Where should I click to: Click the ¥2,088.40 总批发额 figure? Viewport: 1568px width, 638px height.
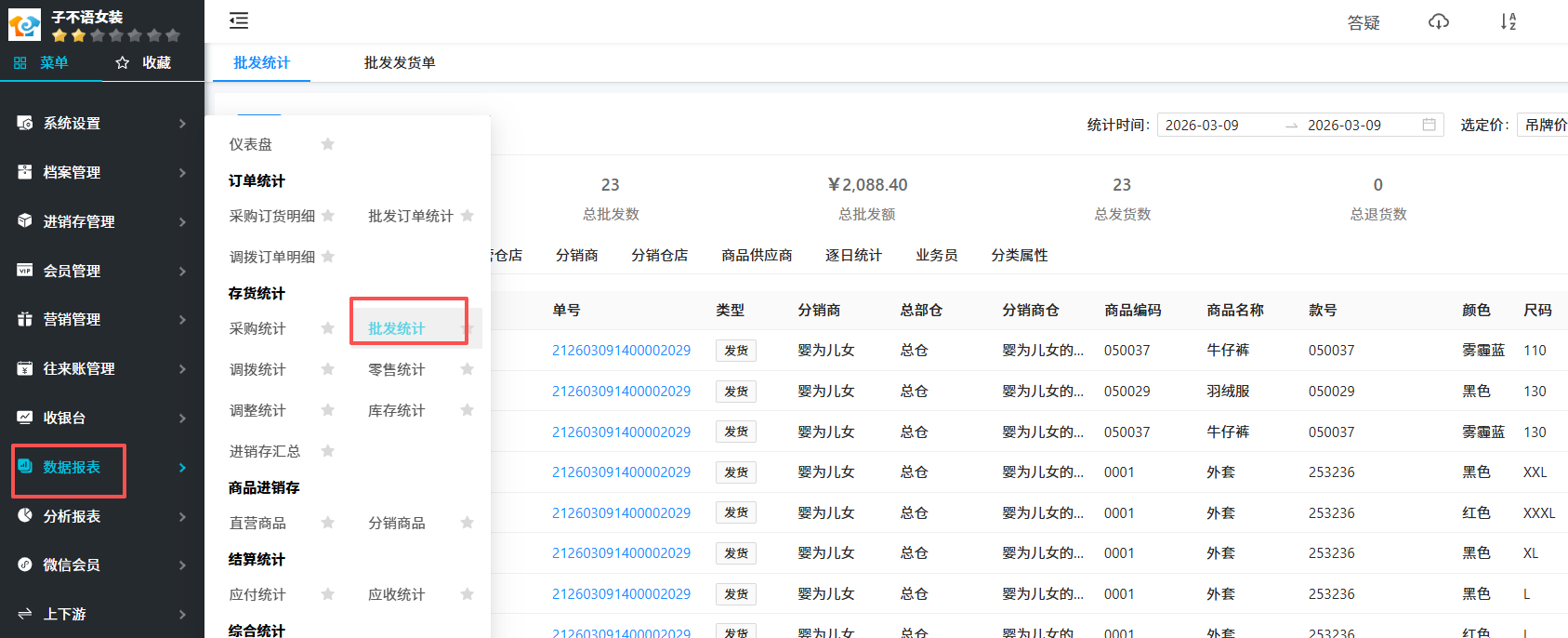point(867,185)
